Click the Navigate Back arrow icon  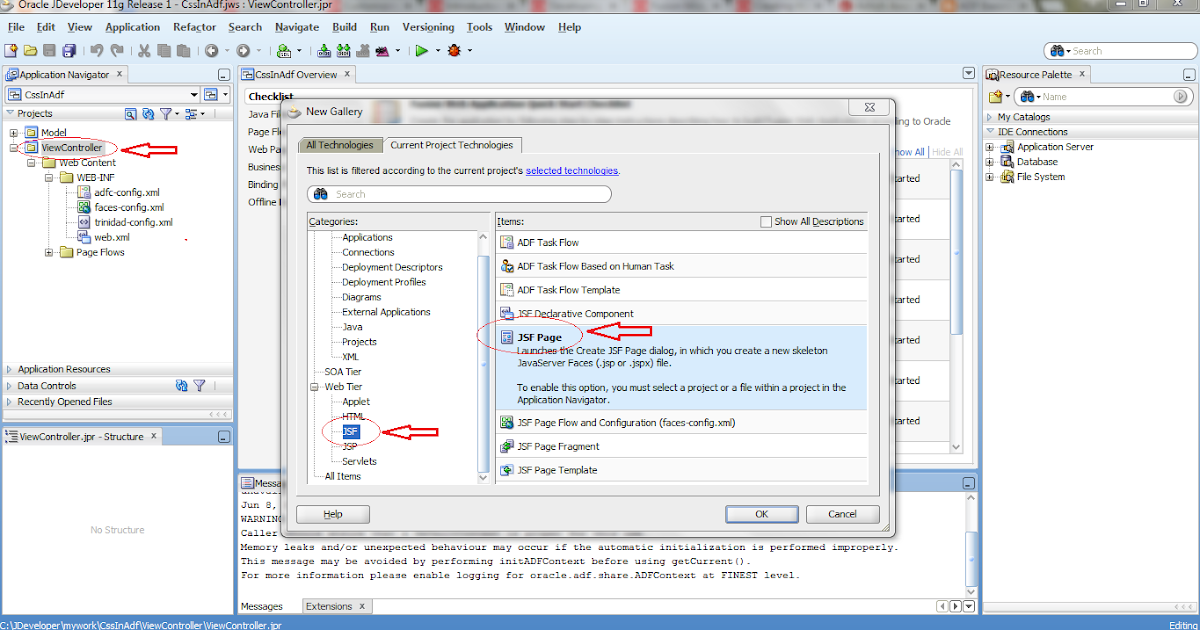coord(212,50)
